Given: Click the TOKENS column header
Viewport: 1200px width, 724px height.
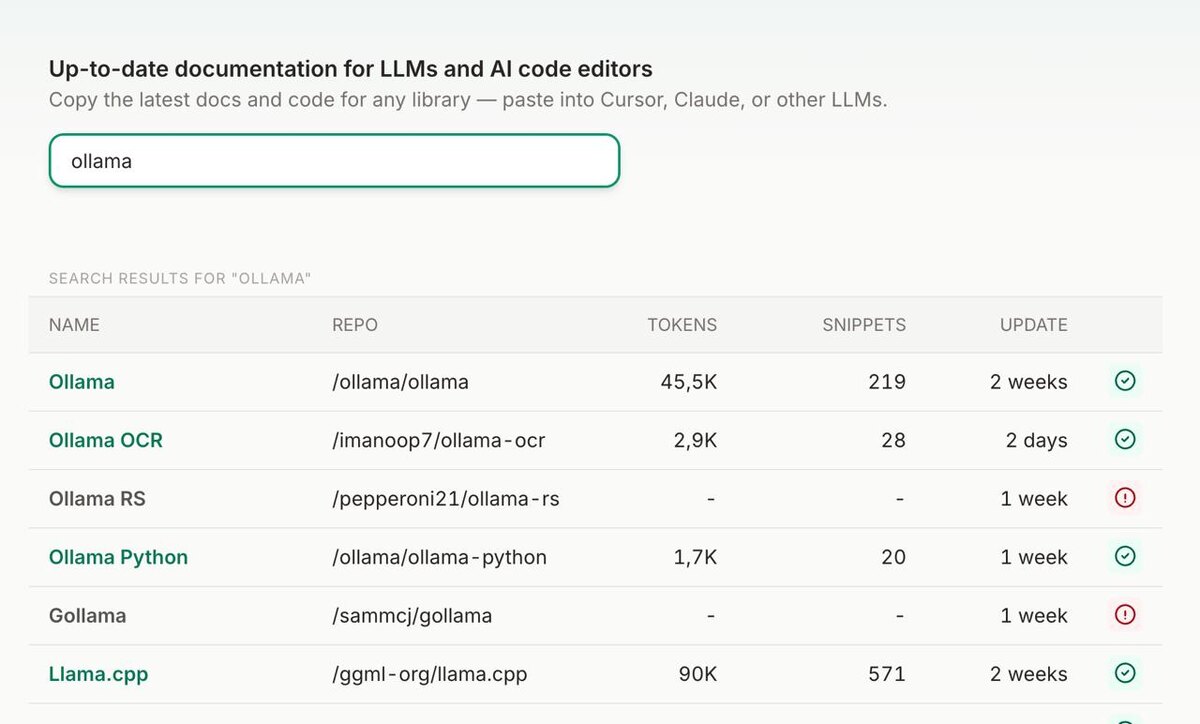Looking at the screenshot, I should pyautogui.click(x=682, y=325).
